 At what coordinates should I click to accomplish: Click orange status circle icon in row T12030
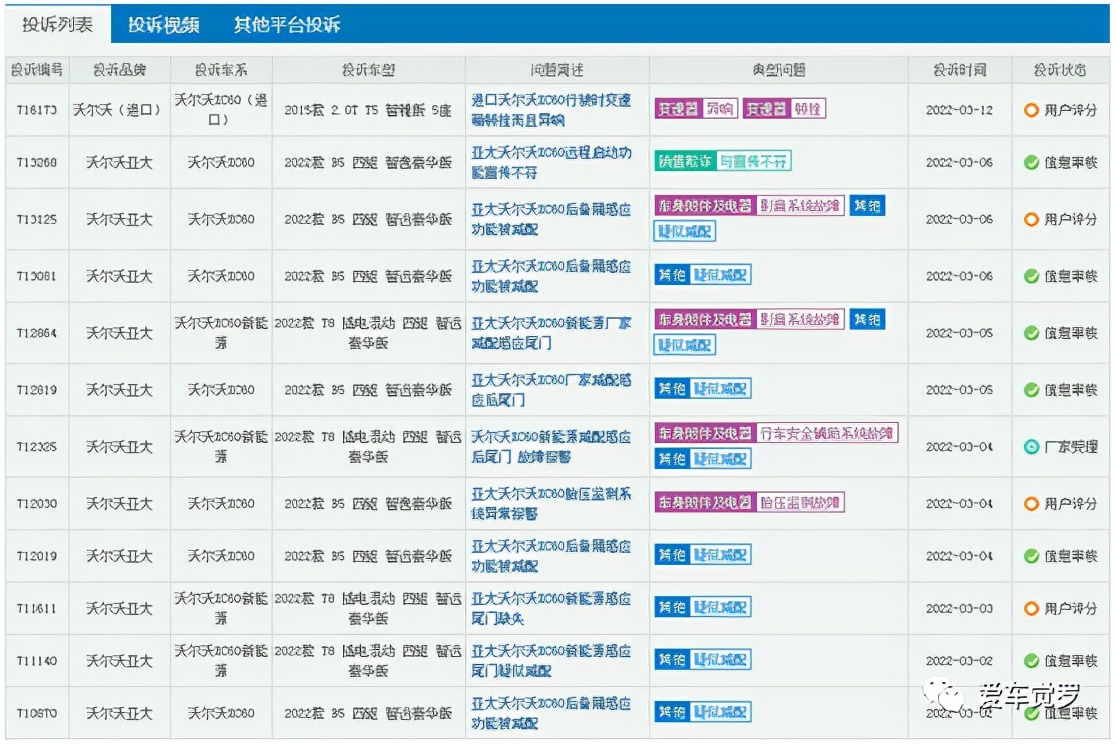[x=1031, y=504]
